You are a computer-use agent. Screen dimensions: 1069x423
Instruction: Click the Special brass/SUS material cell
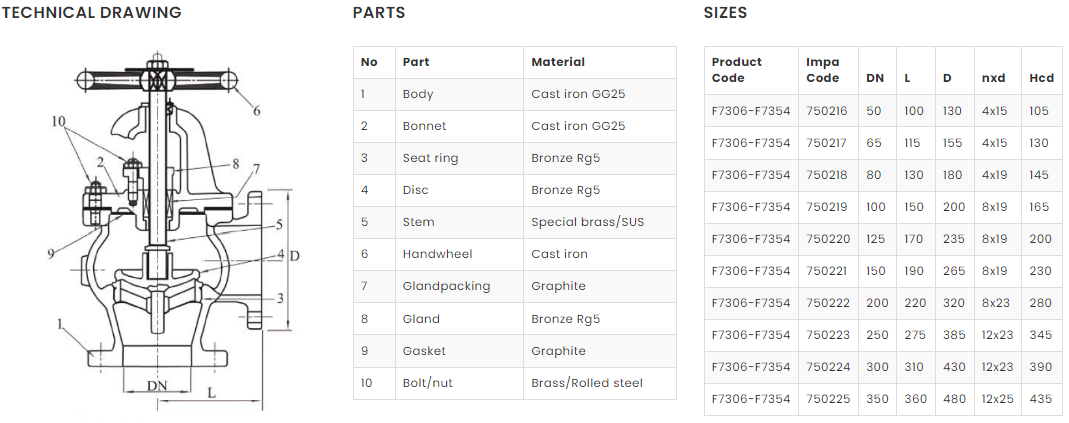[x=587, y=222]
